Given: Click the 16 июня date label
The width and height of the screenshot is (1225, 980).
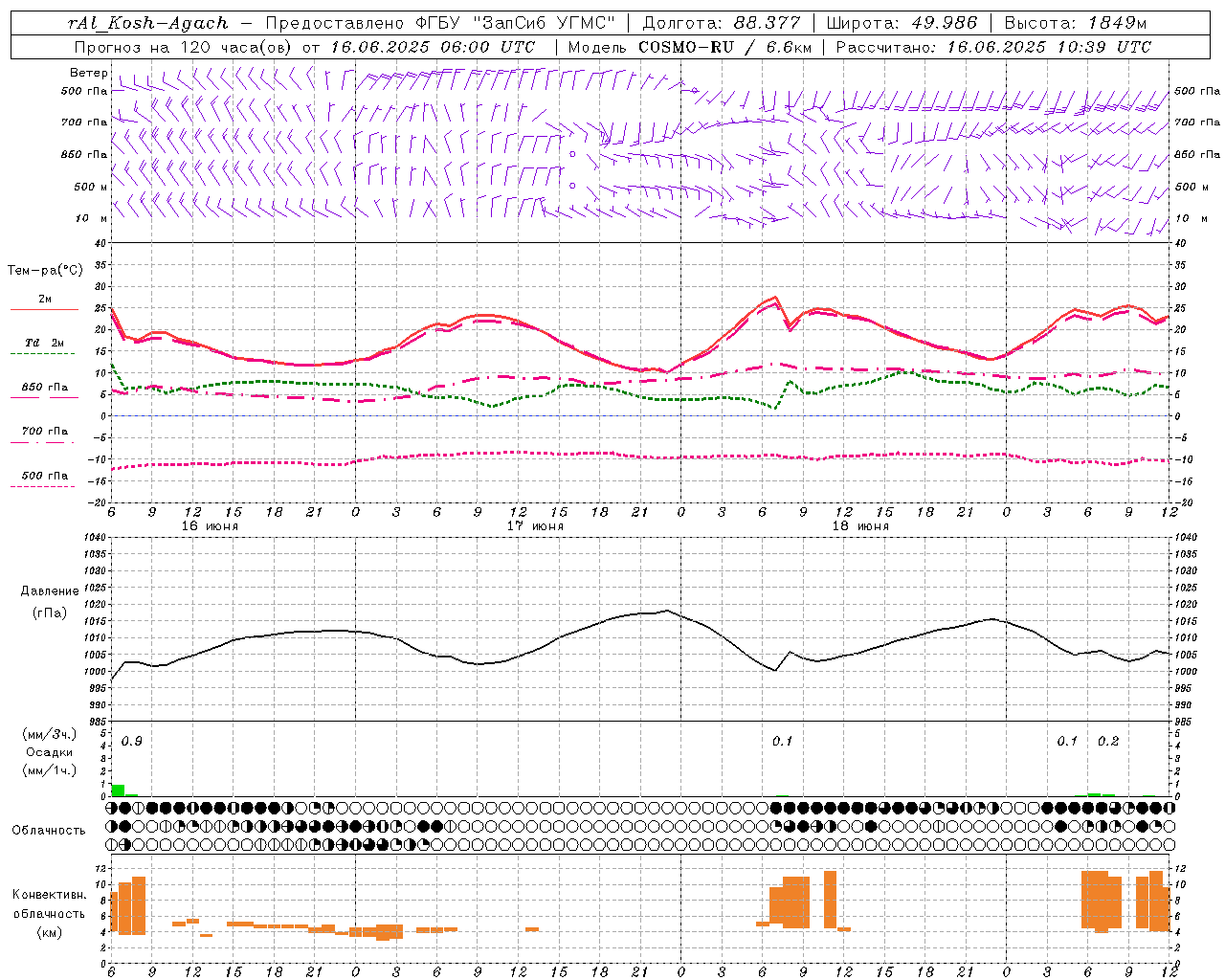Looking at the screenshot, I should [210, 526].
